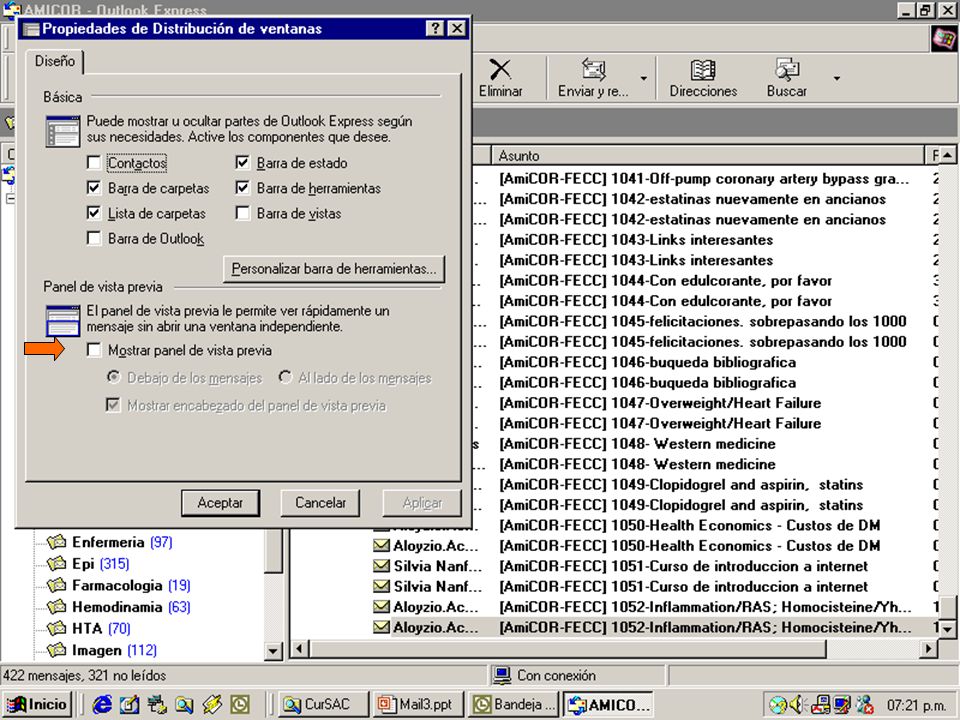
Task: Switch to the Diseño tab
Action: pos(54,61)
